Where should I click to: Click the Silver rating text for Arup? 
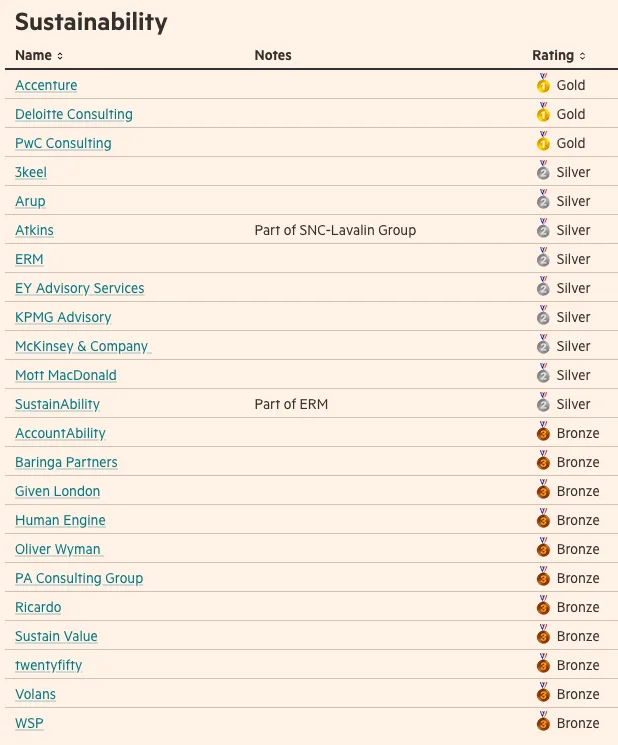[573, 201]
